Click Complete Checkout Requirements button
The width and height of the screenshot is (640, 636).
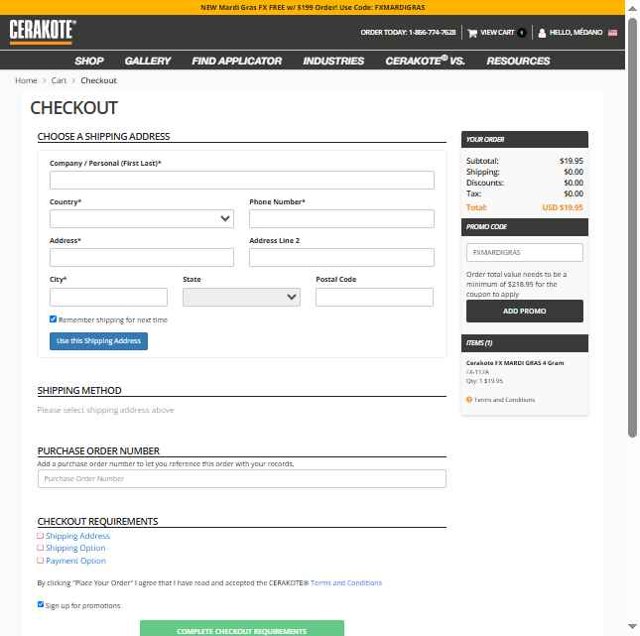point(242,629)
